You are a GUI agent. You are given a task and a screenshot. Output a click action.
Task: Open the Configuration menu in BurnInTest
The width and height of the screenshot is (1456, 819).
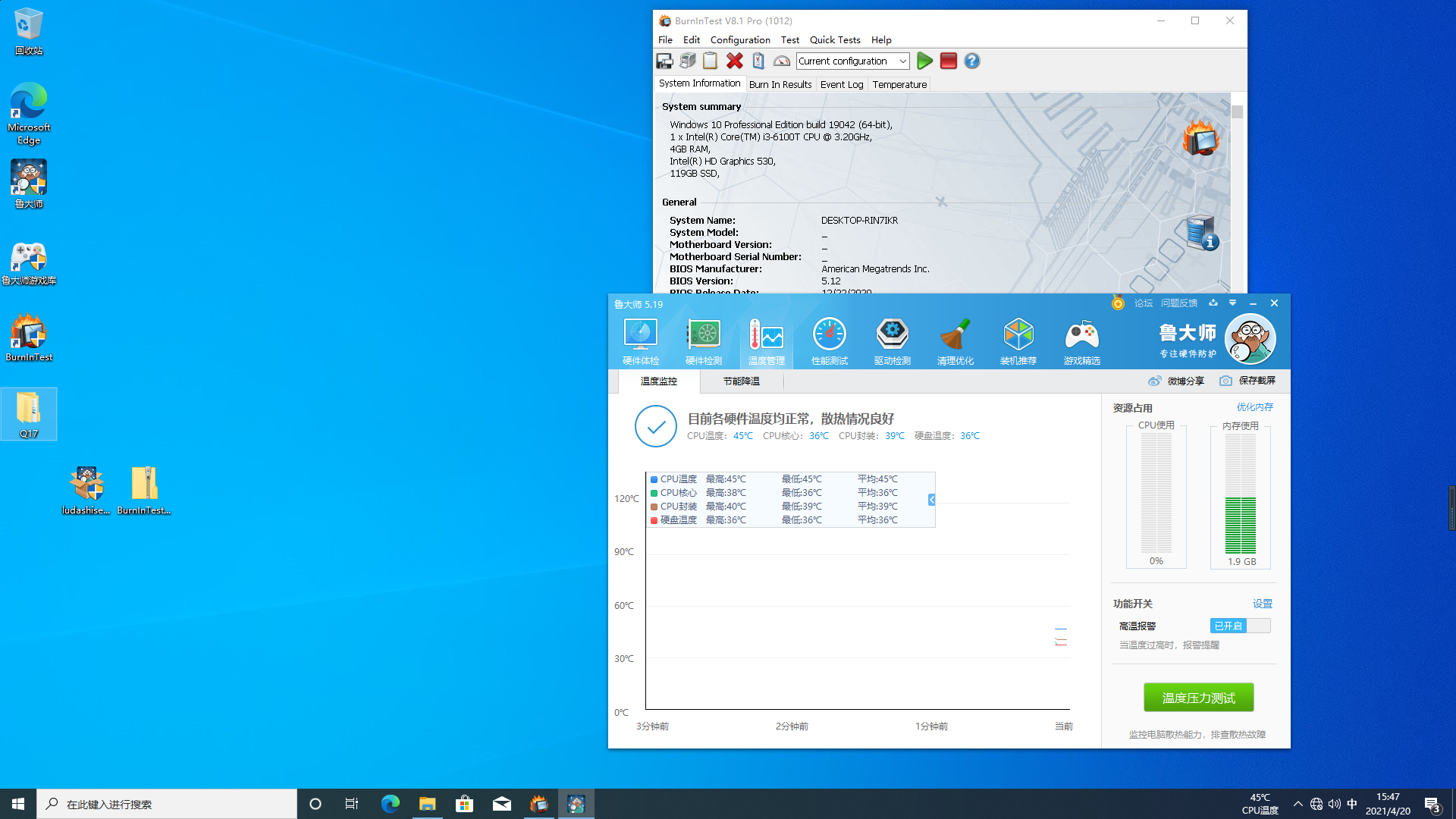tap(740, 40)
